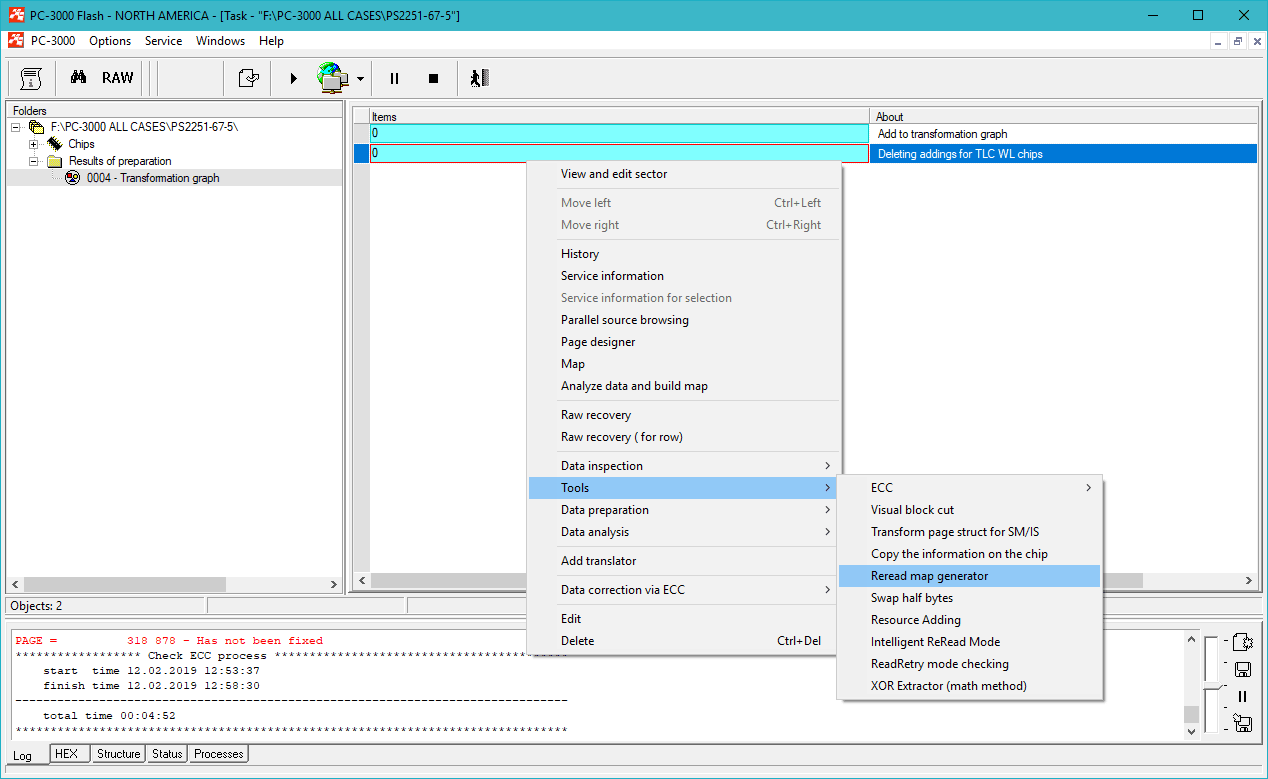
Task: Switch to the Status tab
Action: pyautogui.click(x=167, y=754)
